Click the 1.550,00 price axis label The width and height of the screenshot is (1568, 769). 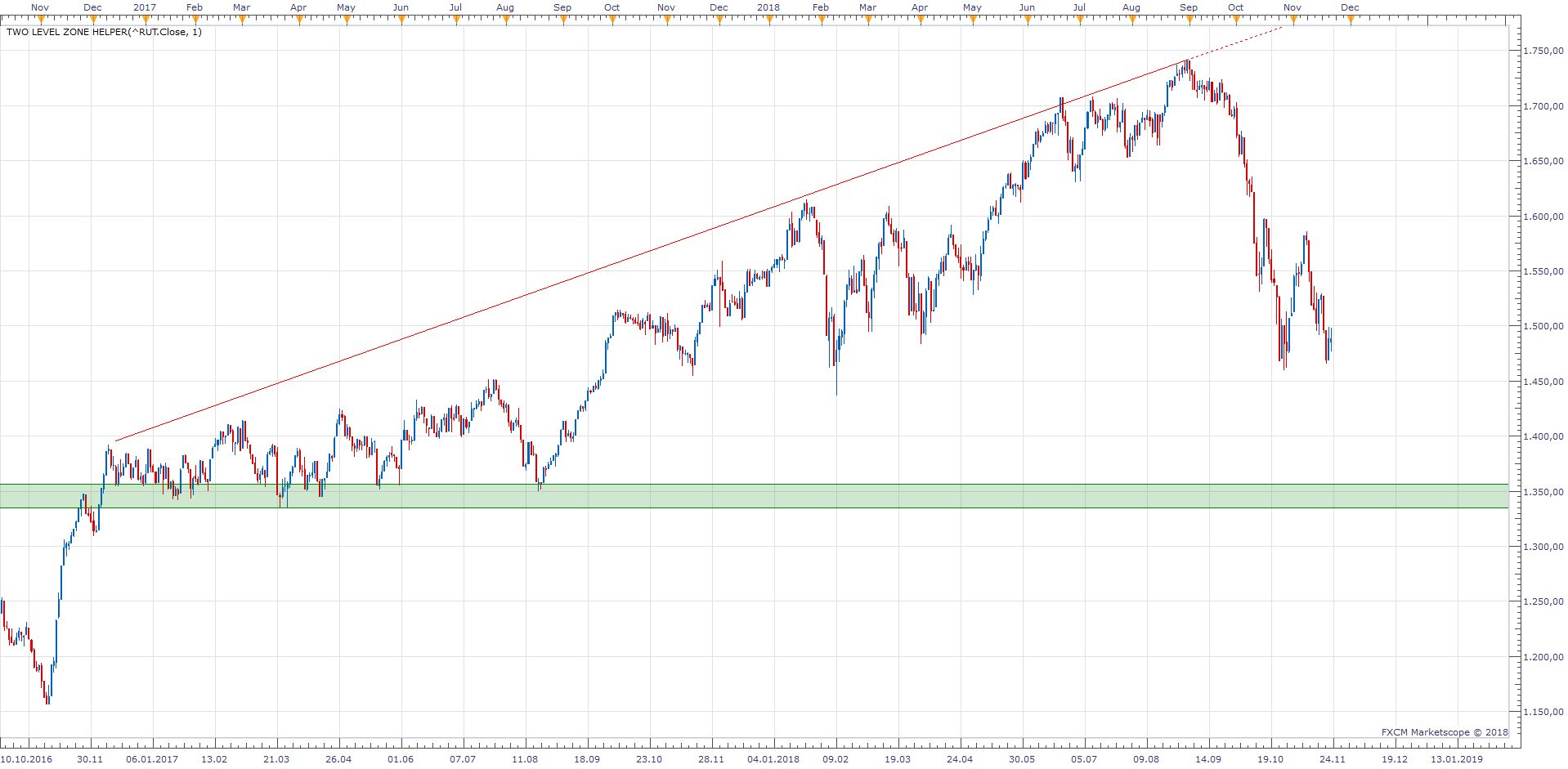pos(1543,271)
